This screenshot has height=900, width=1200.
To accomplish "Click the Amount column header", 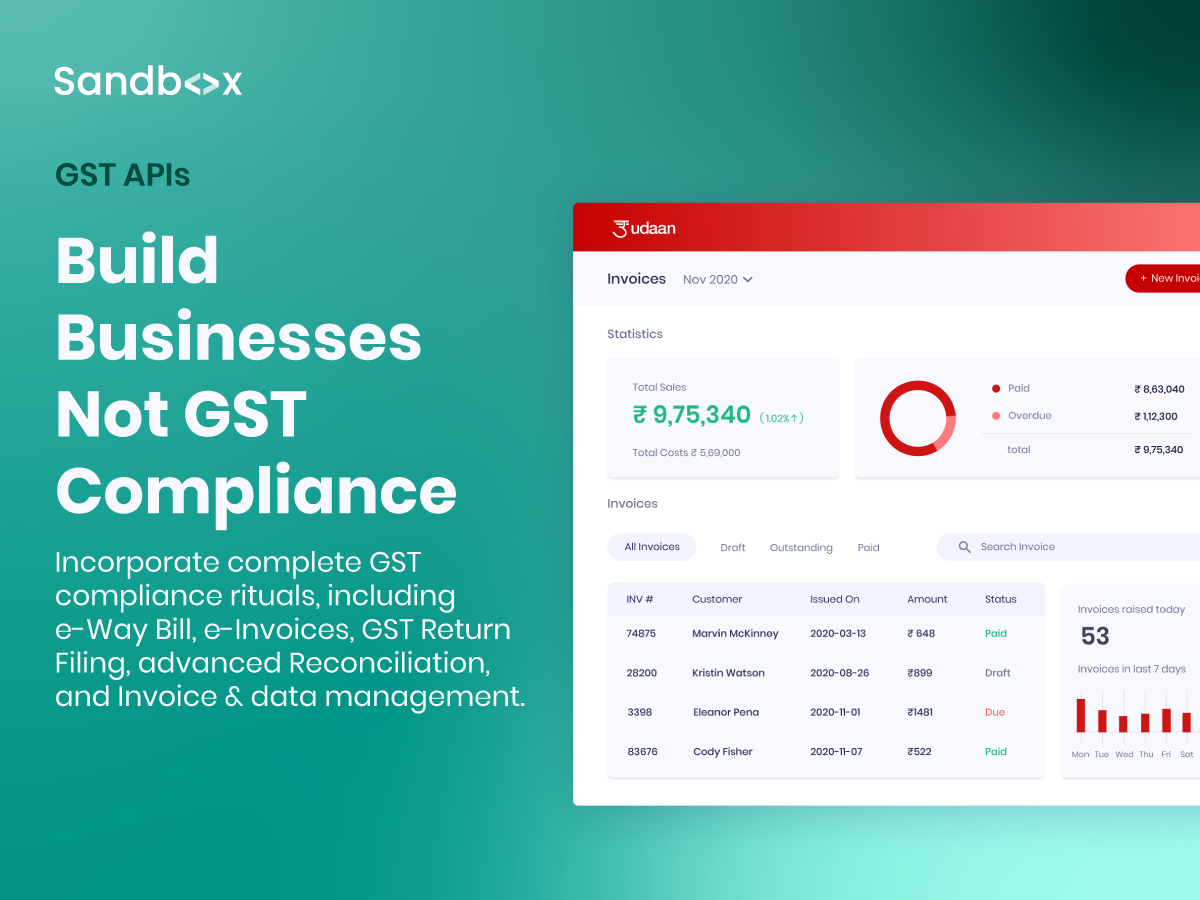I will [x=927, y=600].
